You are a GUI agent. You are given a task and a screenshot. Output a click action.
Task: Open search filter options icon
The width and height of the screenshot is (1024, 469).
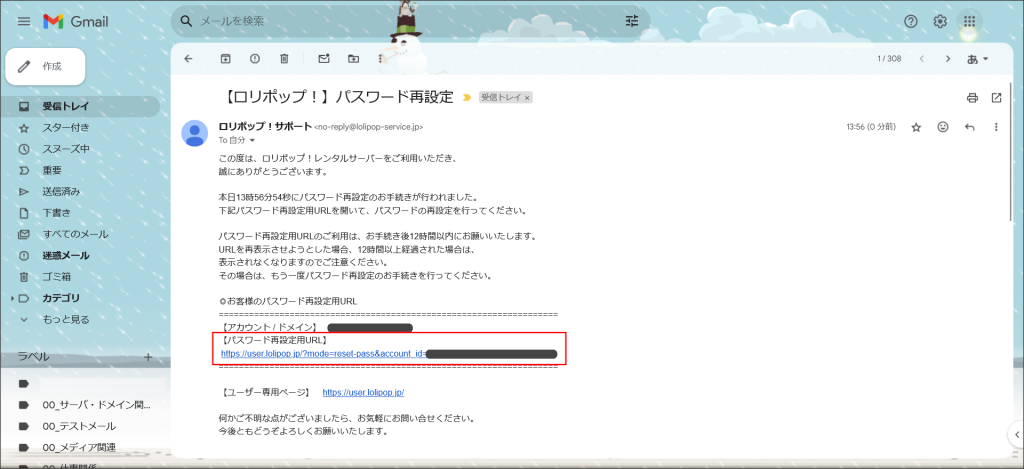(x=632, y=22)
